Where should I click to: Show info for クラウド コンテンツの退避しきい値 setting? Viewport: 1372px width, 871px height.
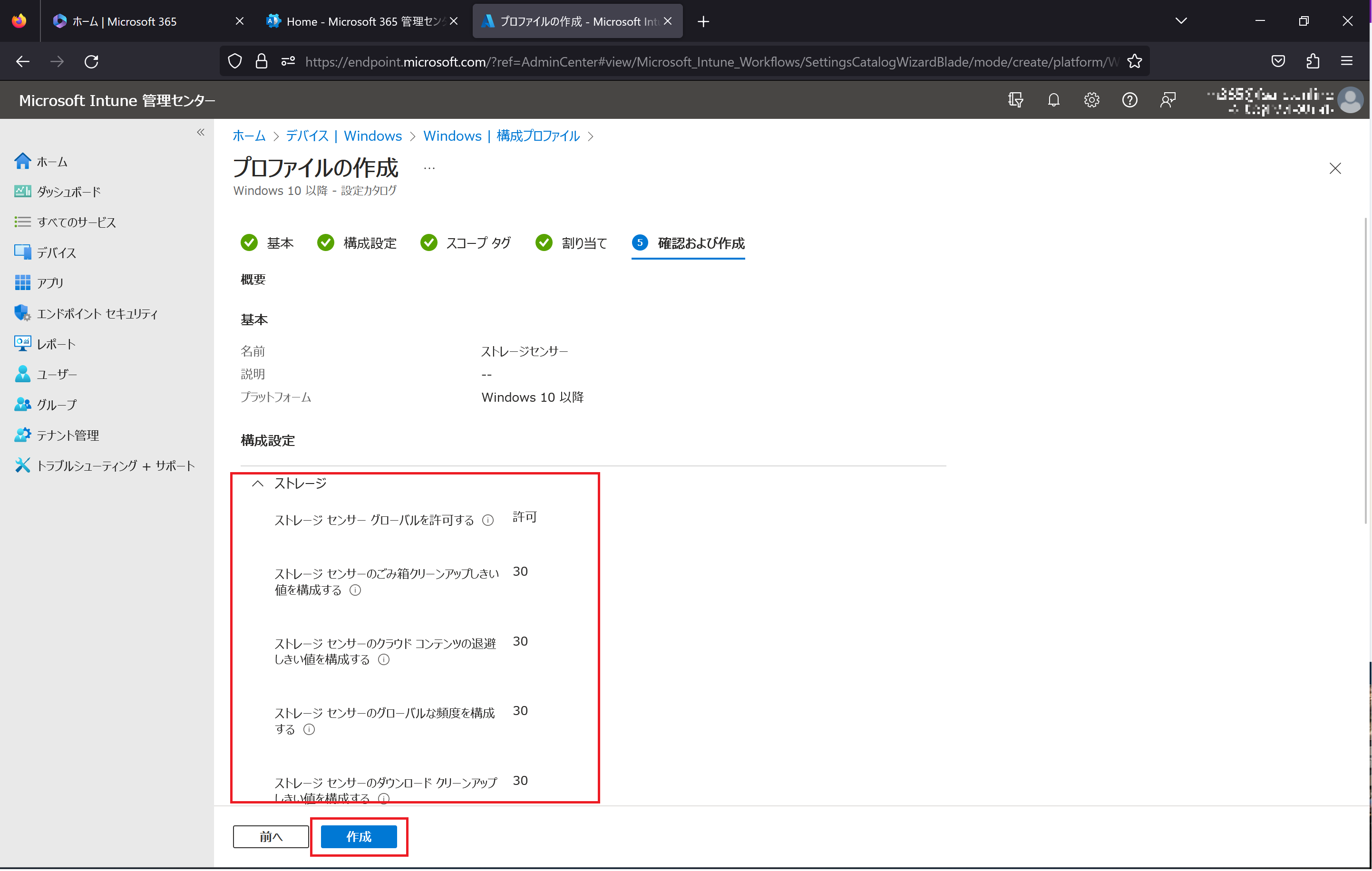(384, 659)
